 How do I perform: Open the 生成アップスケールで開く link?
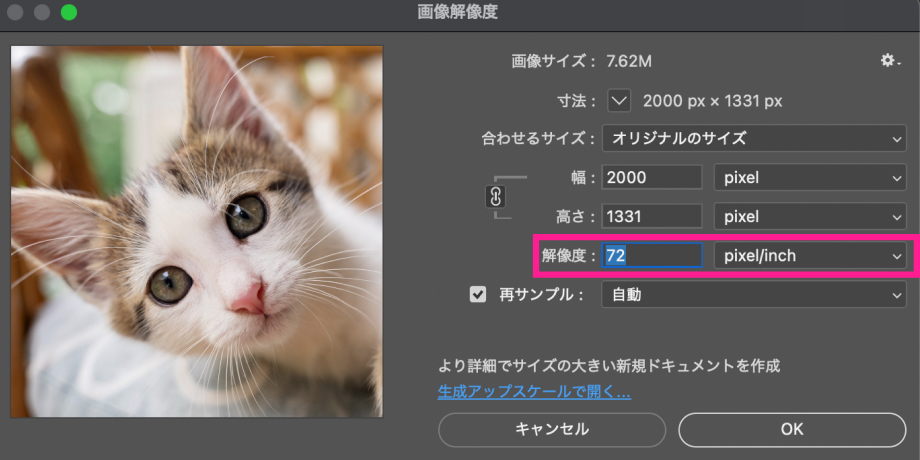pyautogui.click(x=534, y=392)
